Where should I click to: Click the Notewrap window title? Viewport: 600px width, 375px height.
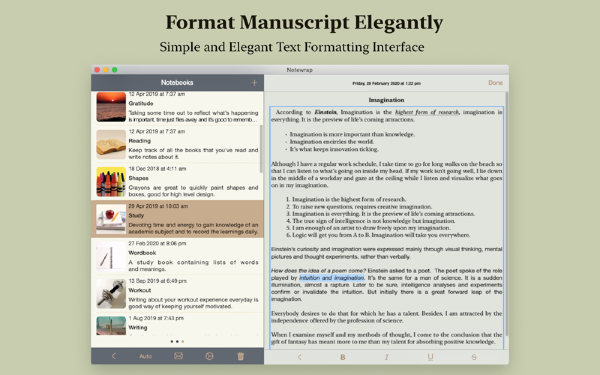pos(300,70)
